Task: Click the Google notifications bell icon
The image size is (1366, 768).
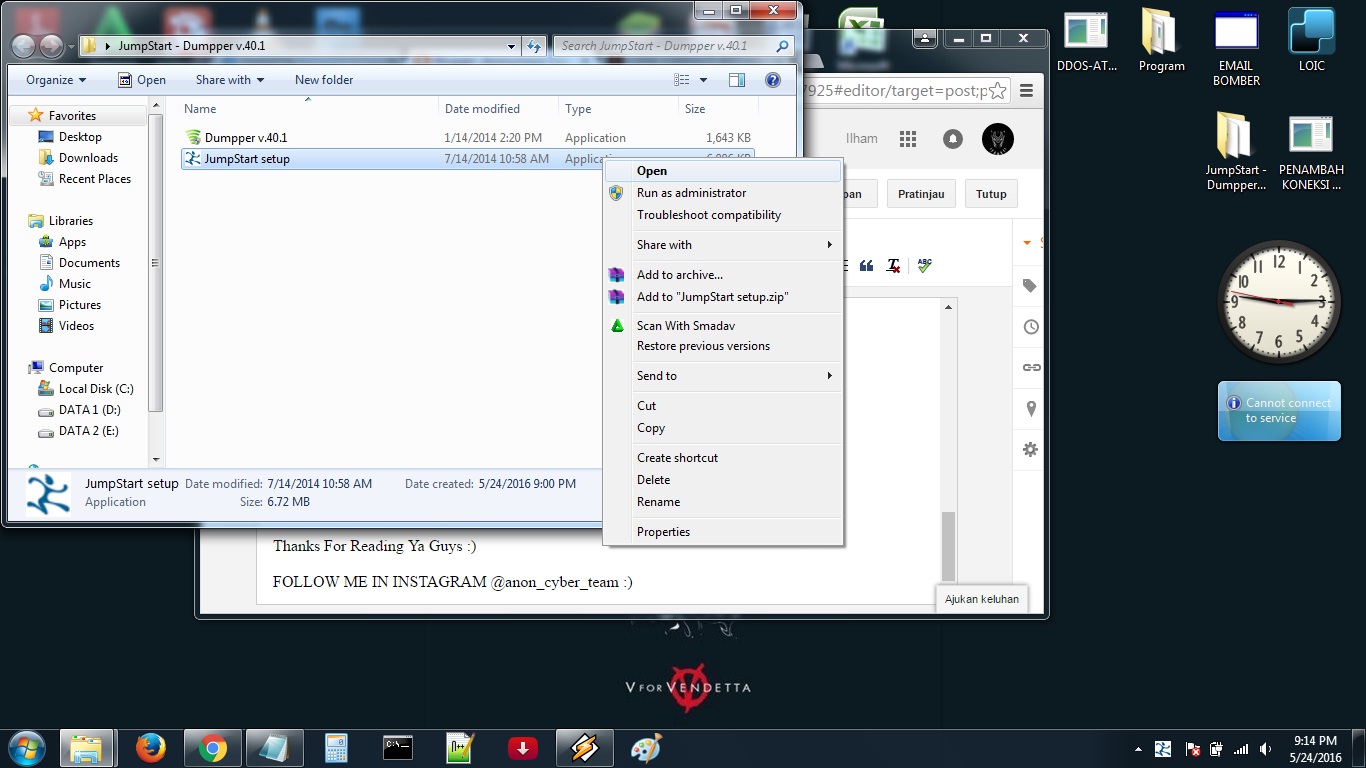Action: tap(953, 139)
